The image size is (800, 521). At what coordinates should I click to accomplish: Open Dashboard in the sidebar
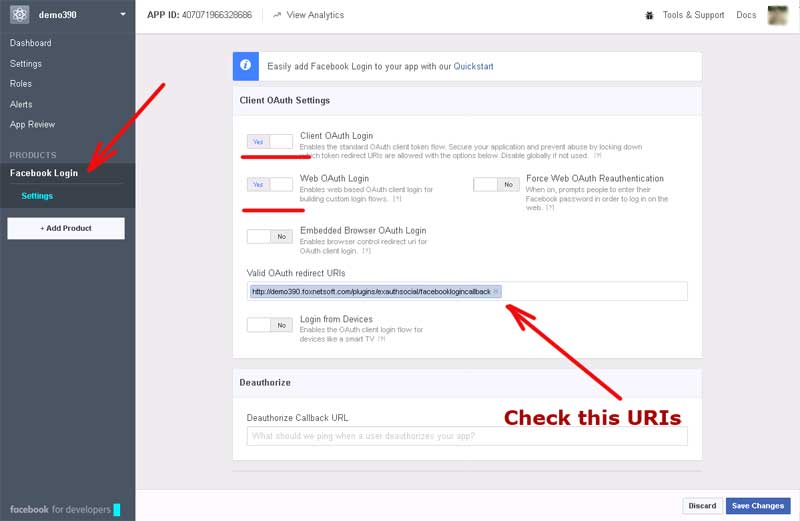(31, 43)
